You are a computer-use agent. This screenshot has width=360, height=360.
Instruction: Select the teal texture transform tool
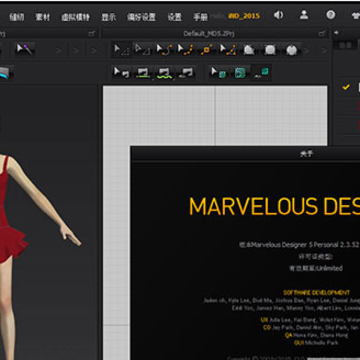(240, 72)
